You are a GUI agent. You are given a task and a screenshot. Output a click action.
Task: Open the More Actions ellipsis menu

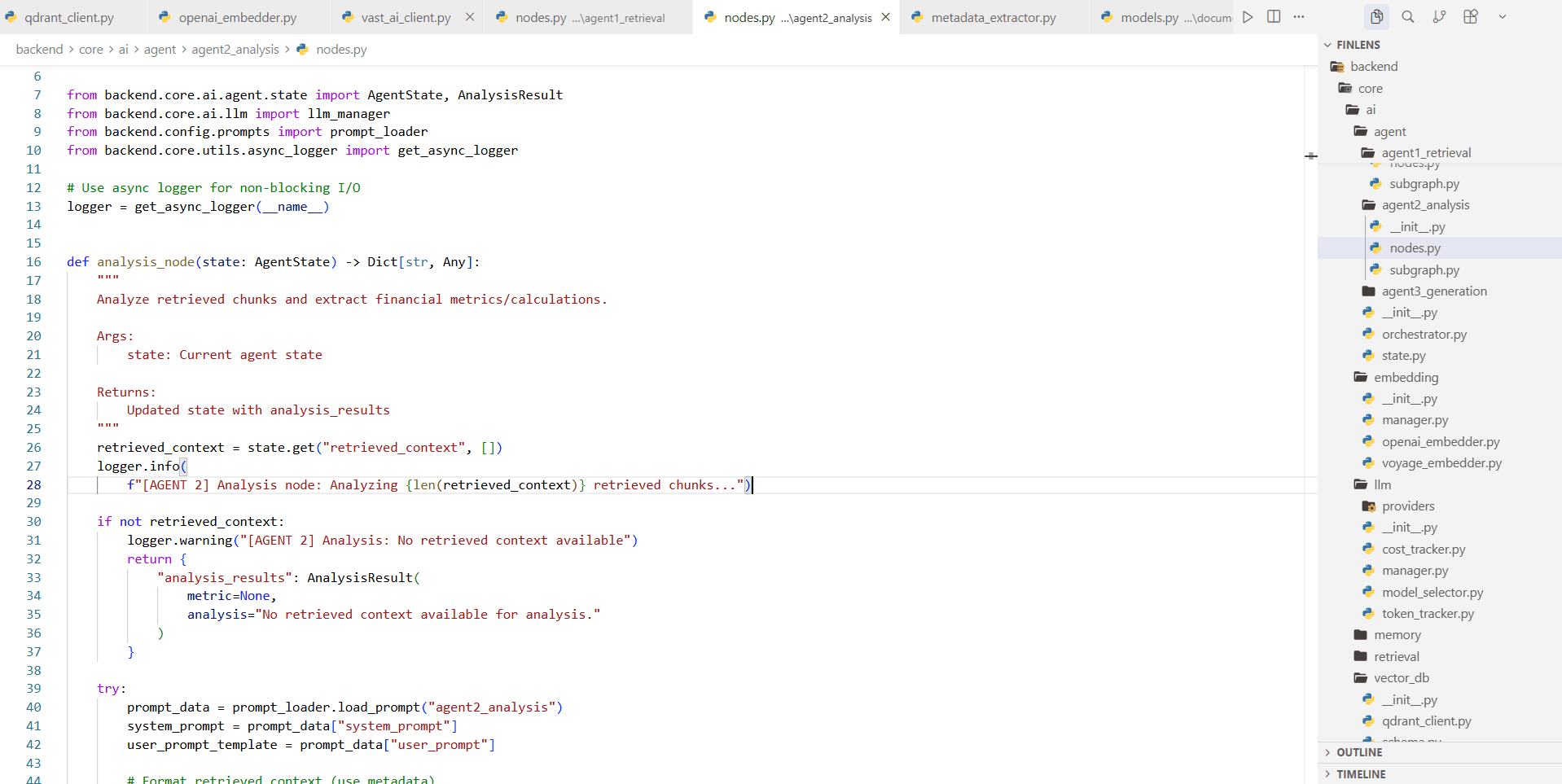(1299, 16)
